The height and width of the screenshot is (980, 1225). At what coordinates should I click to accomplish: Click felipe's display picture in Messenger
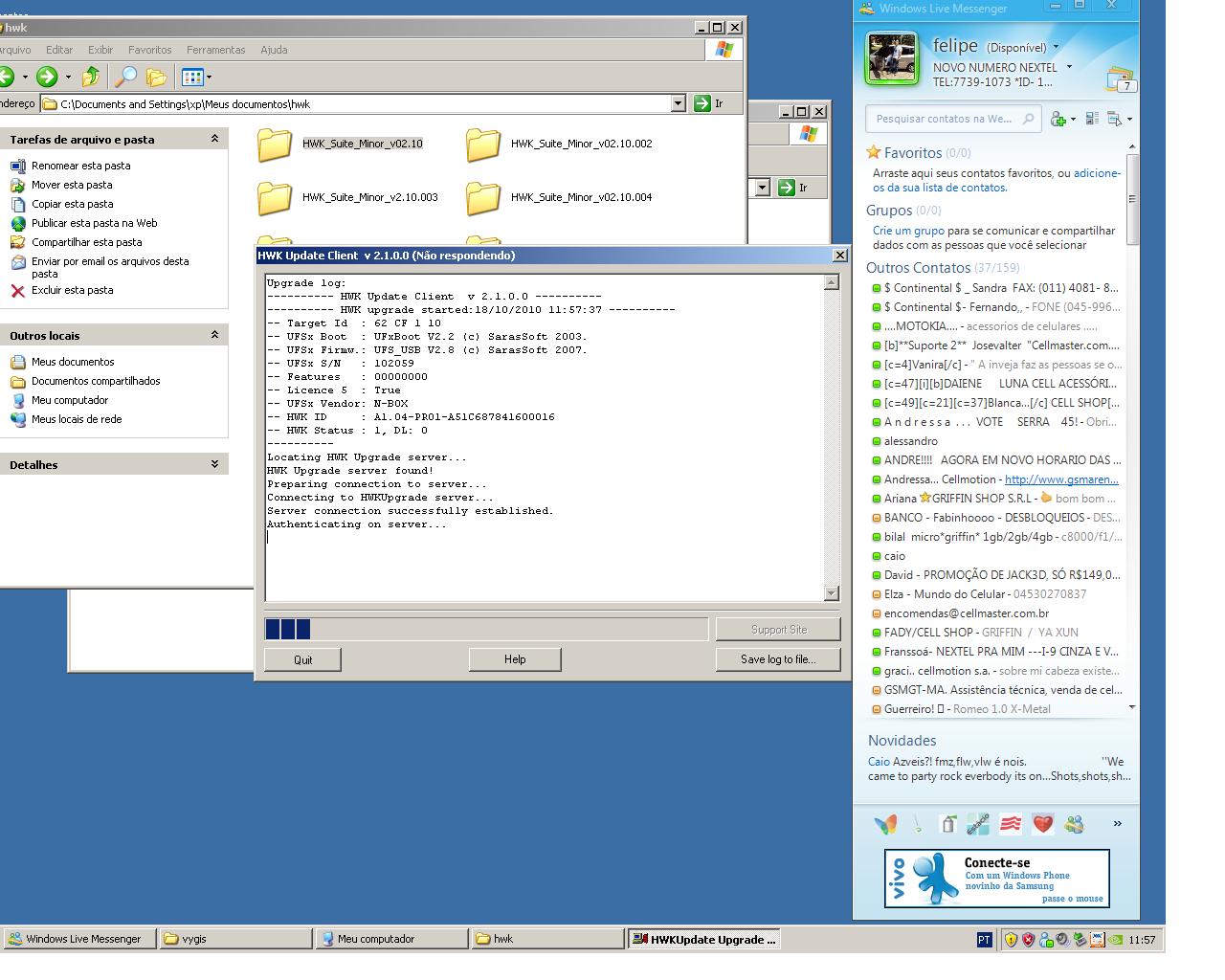pos(892,58)
